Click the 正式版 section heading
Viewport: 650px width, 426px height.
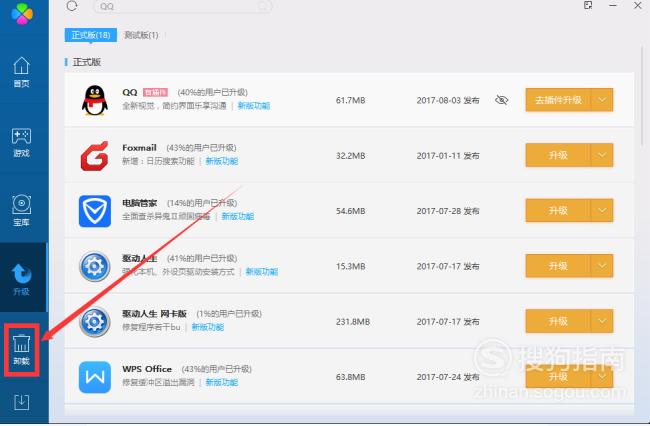tap(87, 62)
